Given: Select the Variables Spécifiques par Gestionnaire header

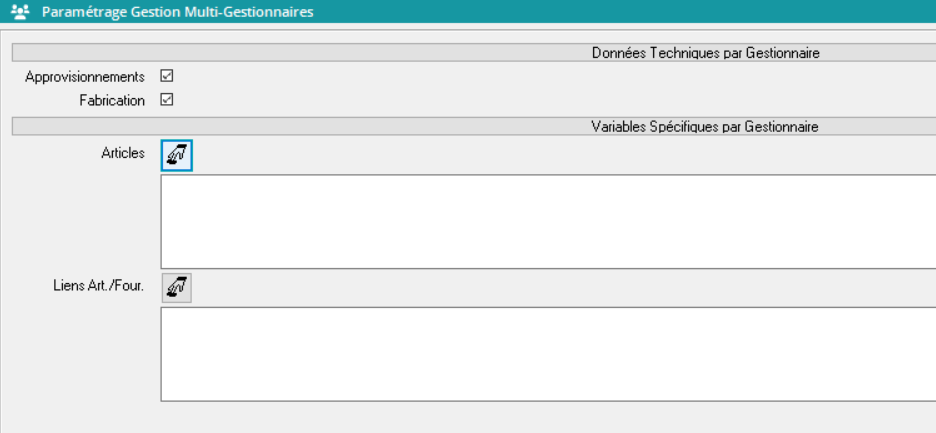Looking at the screenshot, I should (705, 127).
